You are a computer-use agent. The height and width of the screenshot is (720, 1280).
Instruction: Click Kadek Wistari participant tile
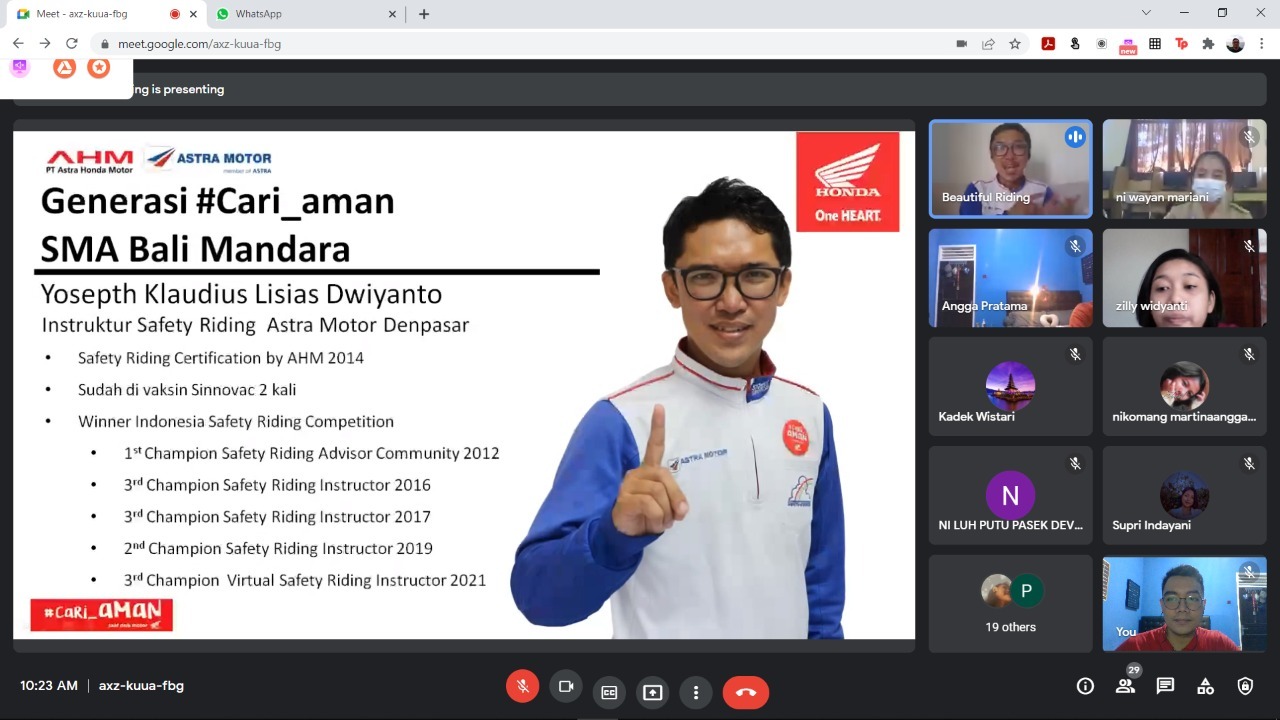tap(1010, 386)
